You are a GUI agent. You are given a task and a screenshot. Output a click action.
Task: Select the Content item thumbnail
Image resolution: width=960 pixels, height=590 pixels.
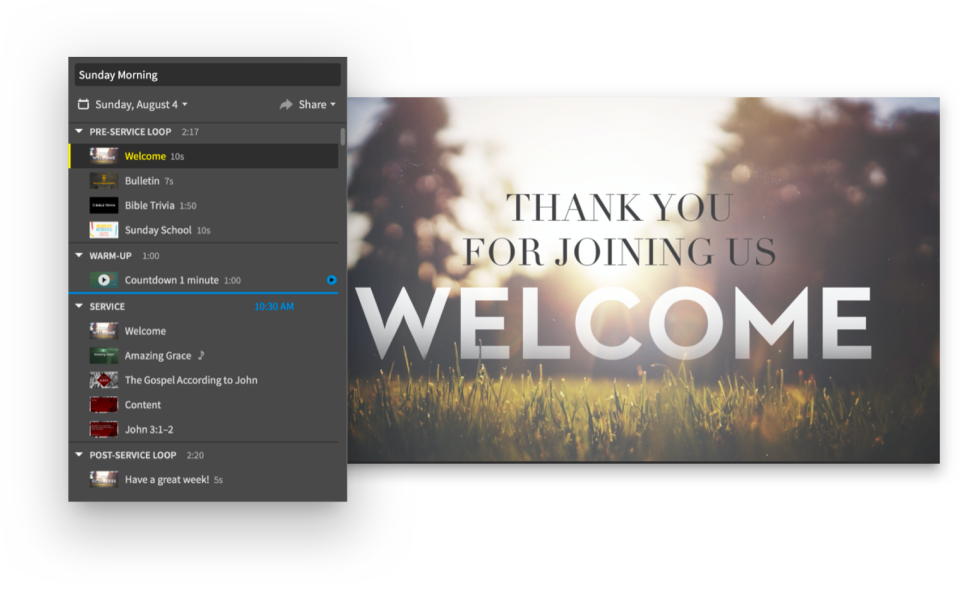(103, 405)
